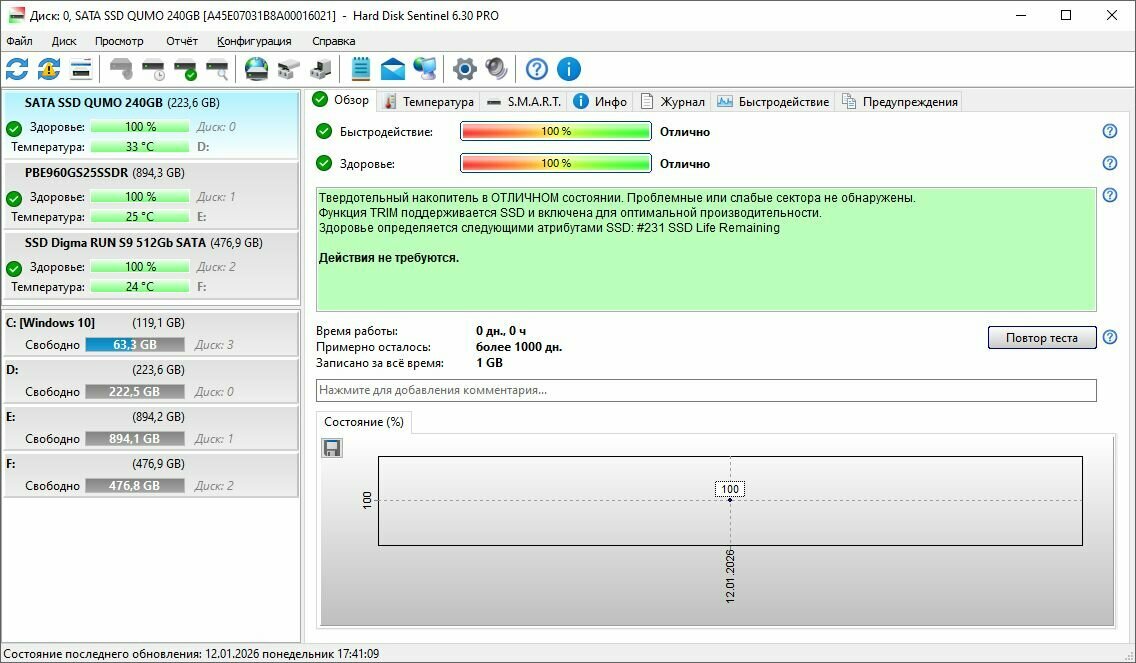Click the F: free space 476,8 GB bar

coord(135,486)
